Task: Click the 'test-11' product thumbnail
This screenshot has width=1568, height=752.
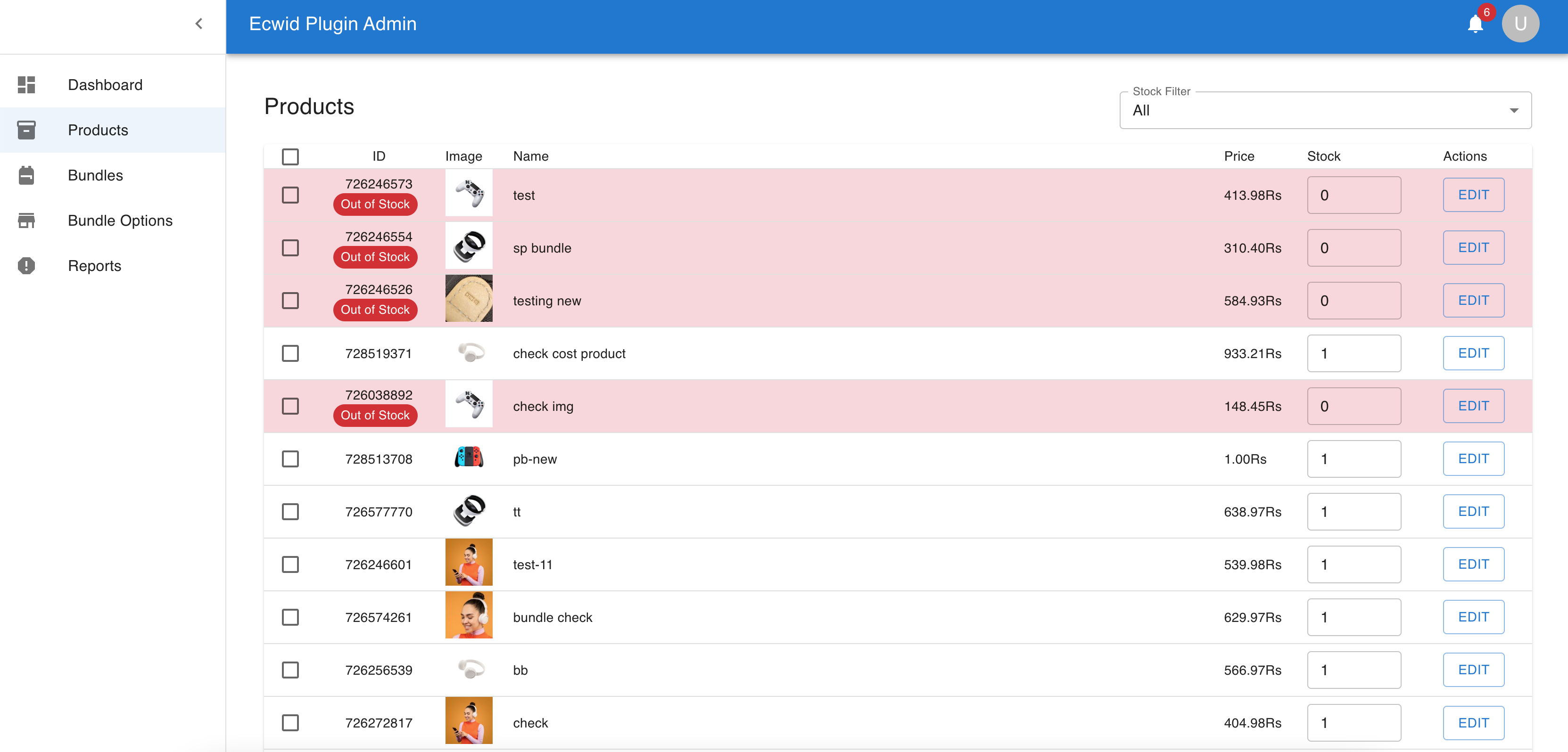Action: pyautogui.click(x=469, y=564)
